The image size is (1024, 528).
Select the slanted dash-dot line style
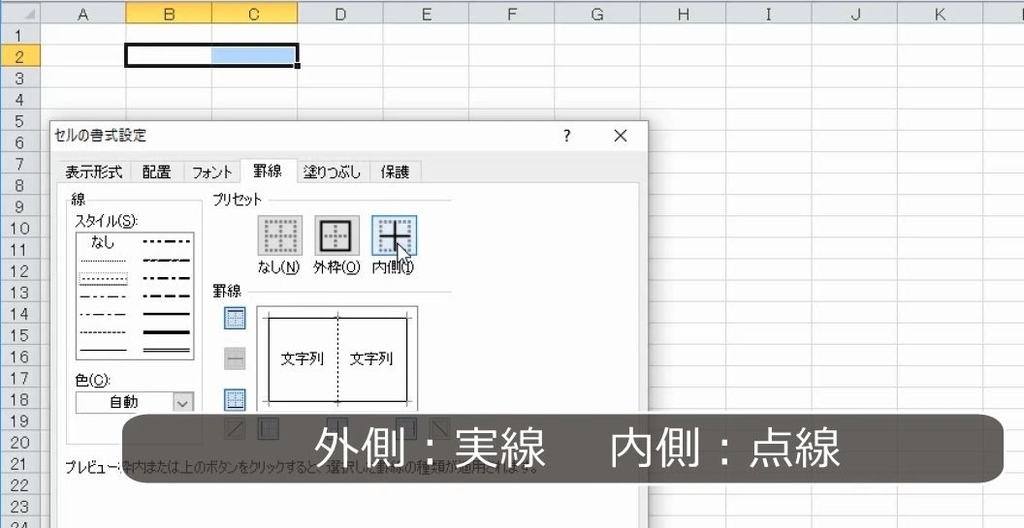[x=167, y=260]
